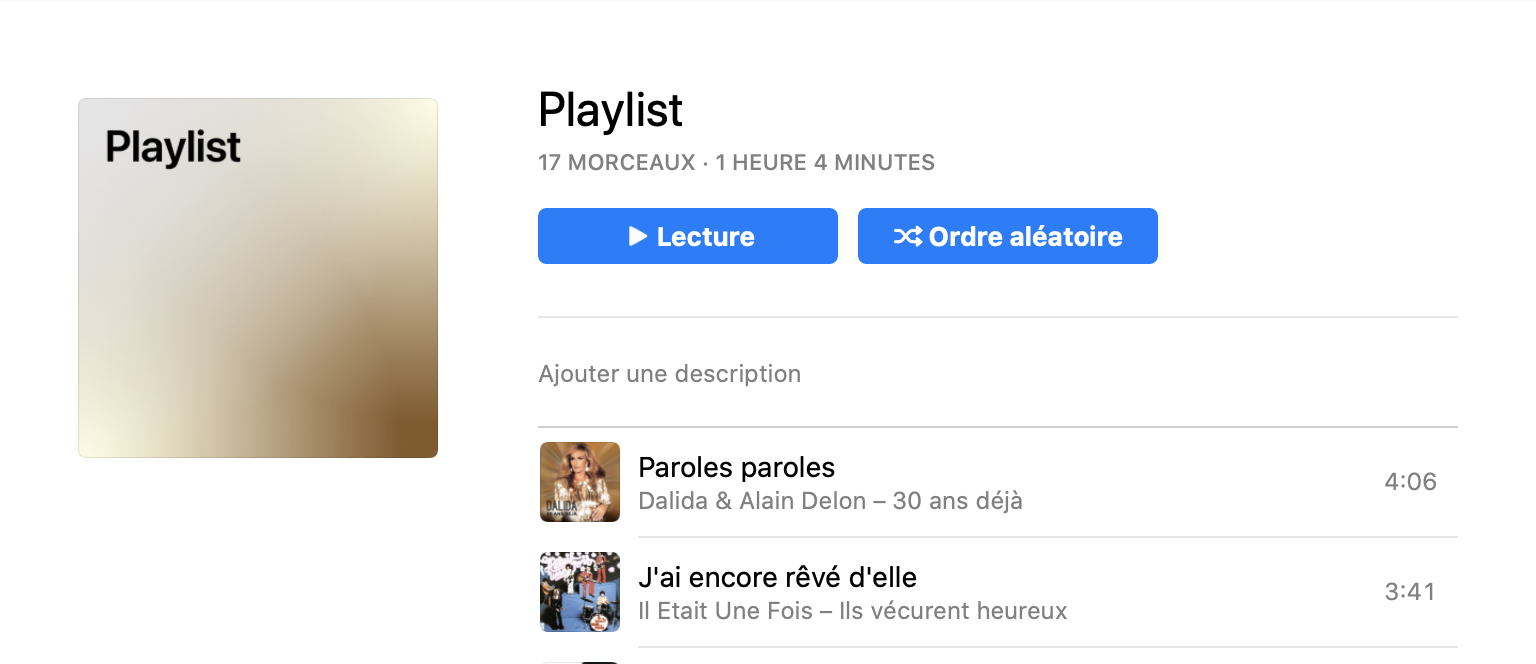Click the partially visible third track thumbnail
The width and height of the screenshot is (1536, 664).
(580, 661)
